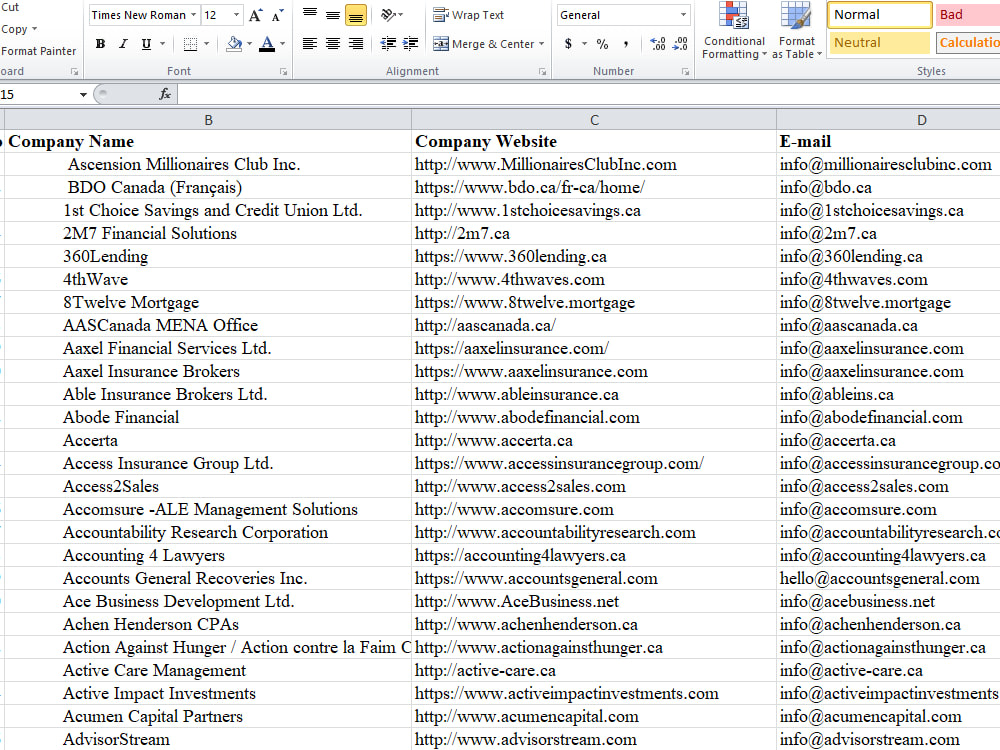Increase cell indent

point(410,43)
